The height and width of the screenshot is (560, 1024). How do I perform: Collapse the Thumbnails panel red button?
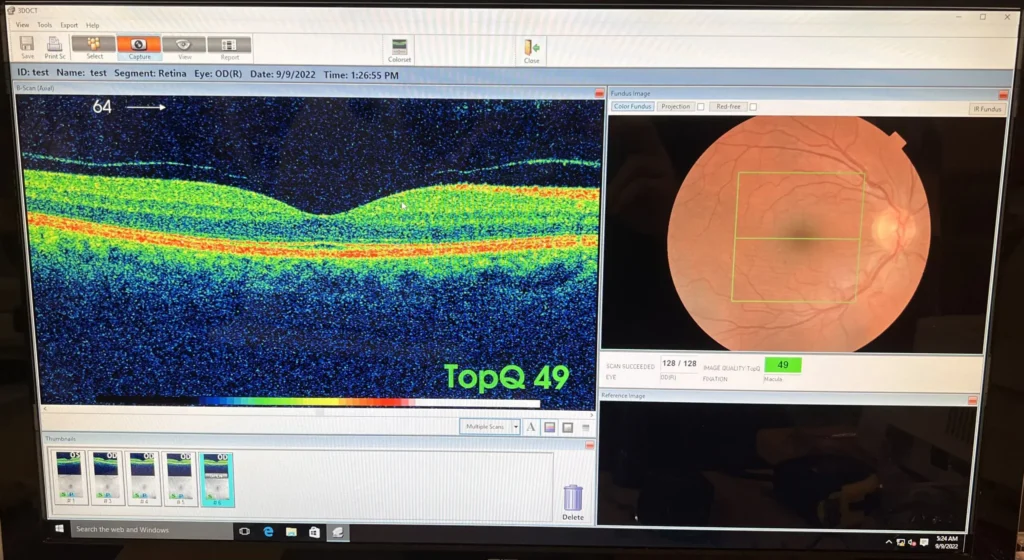pos(590,445)
